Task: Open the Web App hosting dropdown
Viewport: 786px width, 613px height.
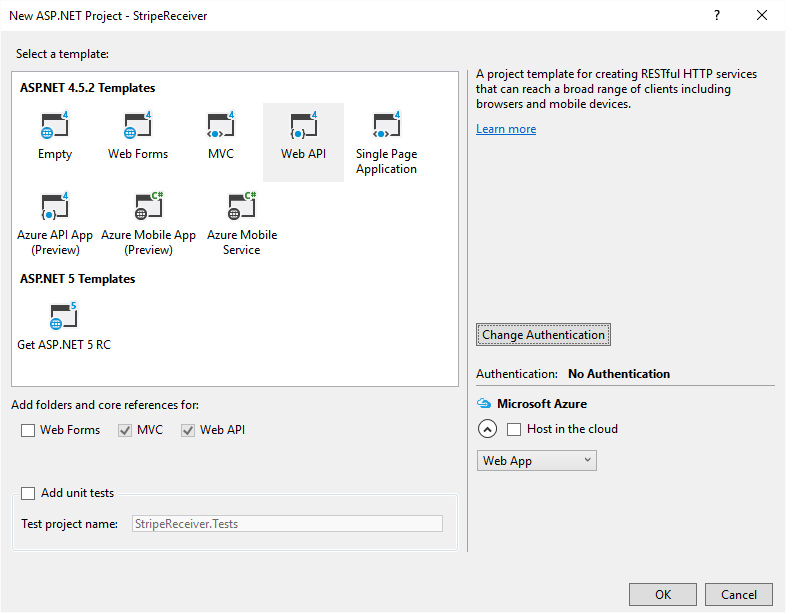Action: (536, 461)
